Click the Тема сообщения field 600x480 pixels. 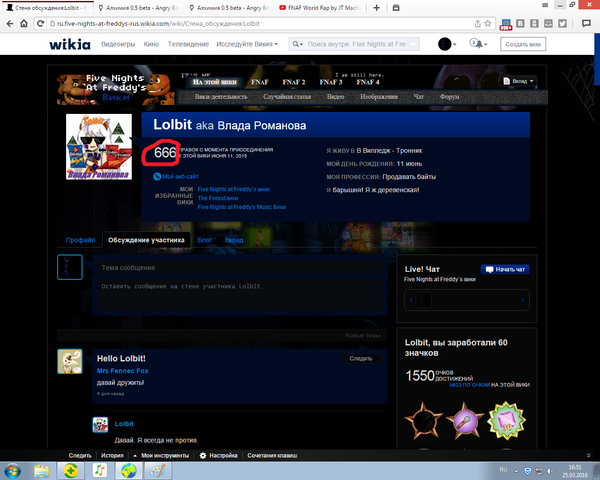(x=240, y=268)
